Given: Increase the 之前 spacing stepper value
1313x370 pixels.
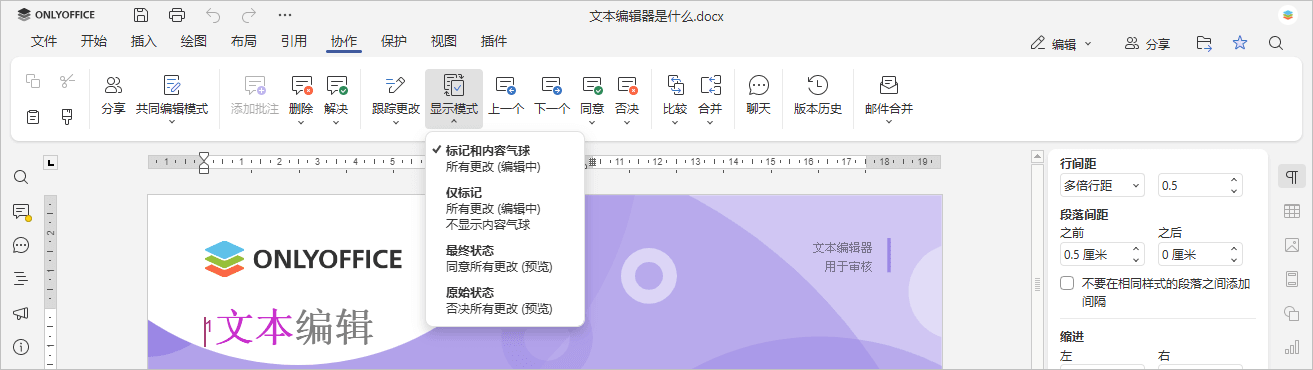Looking at the screenshot, I should 1136,249.
